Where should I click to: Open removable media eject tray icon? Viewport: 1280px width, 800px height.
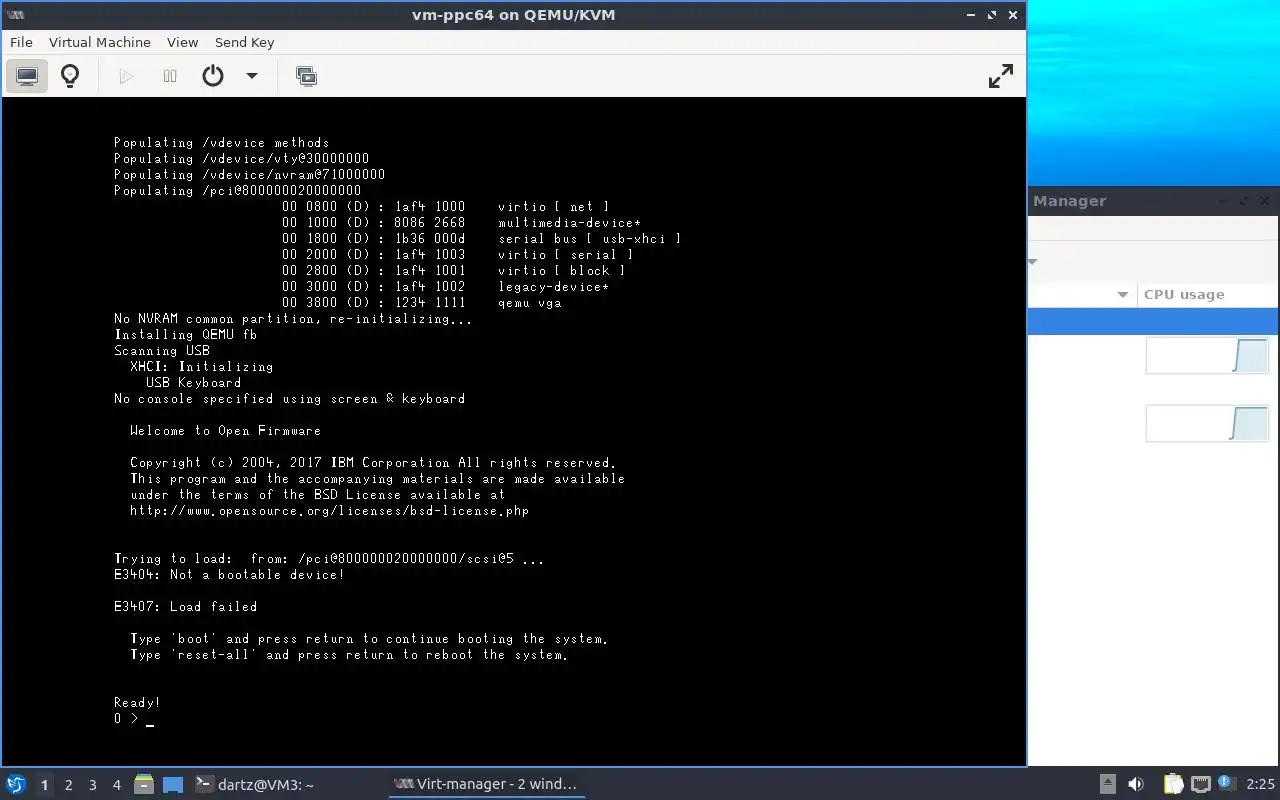1108,785
